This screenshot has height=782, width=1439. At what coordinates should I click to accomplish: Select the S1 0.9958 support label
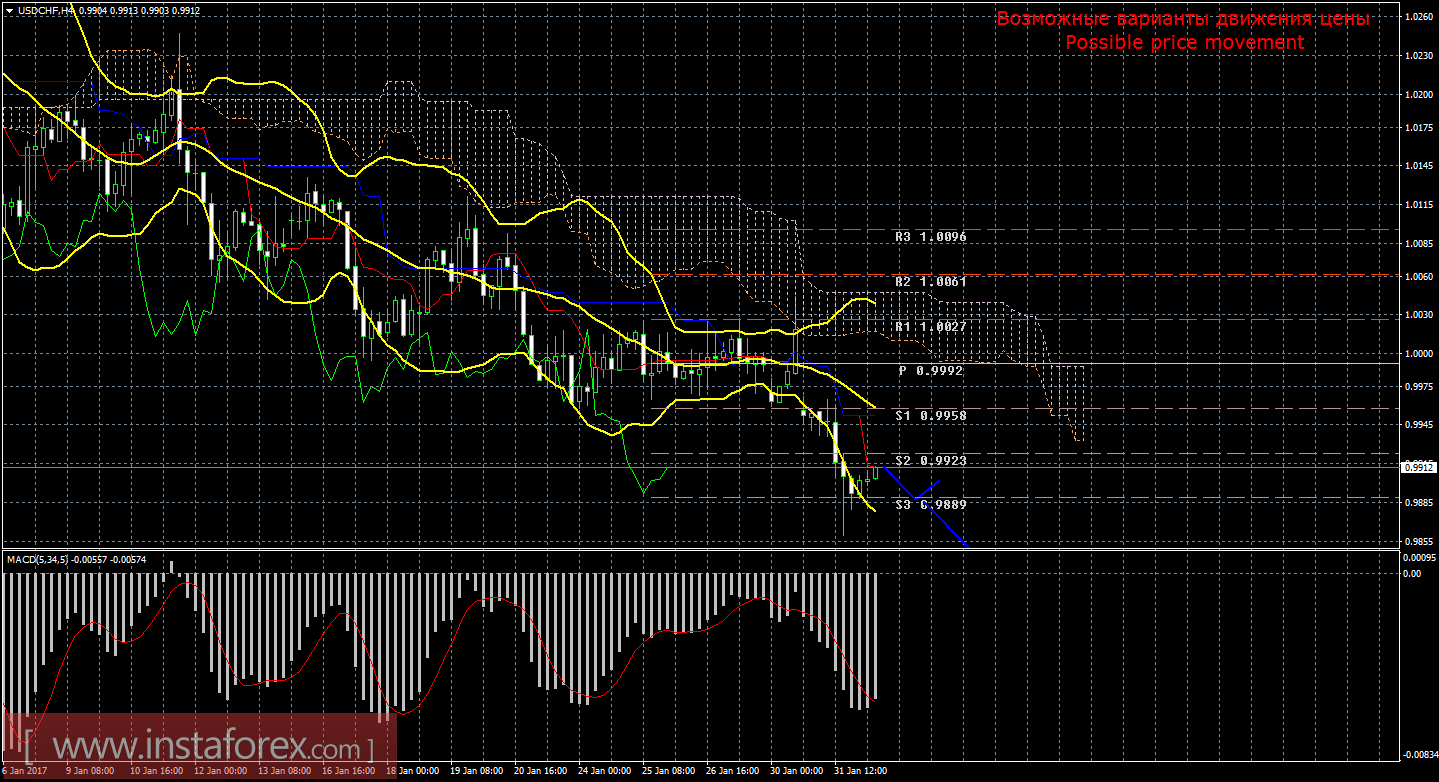tap(930, 415)
